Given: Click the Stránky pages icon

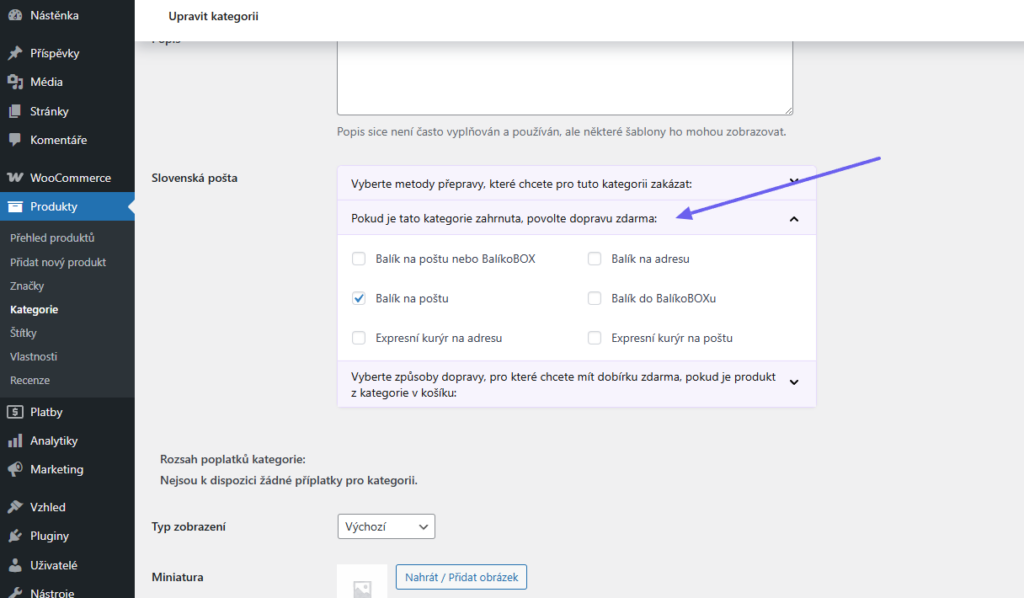Looking at the screenshot, I should (15, 111).
